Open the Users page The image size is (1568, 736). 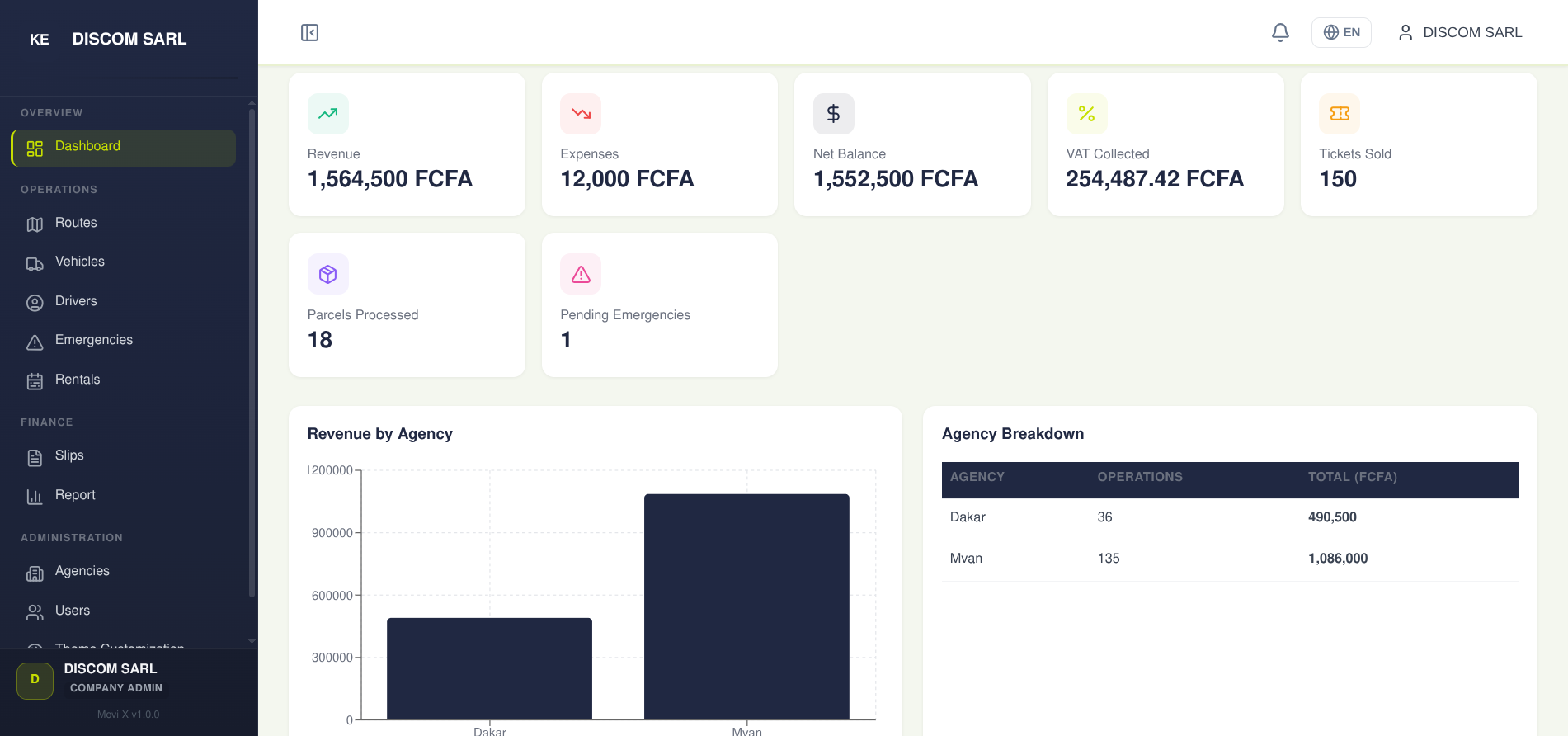(124, 611)
